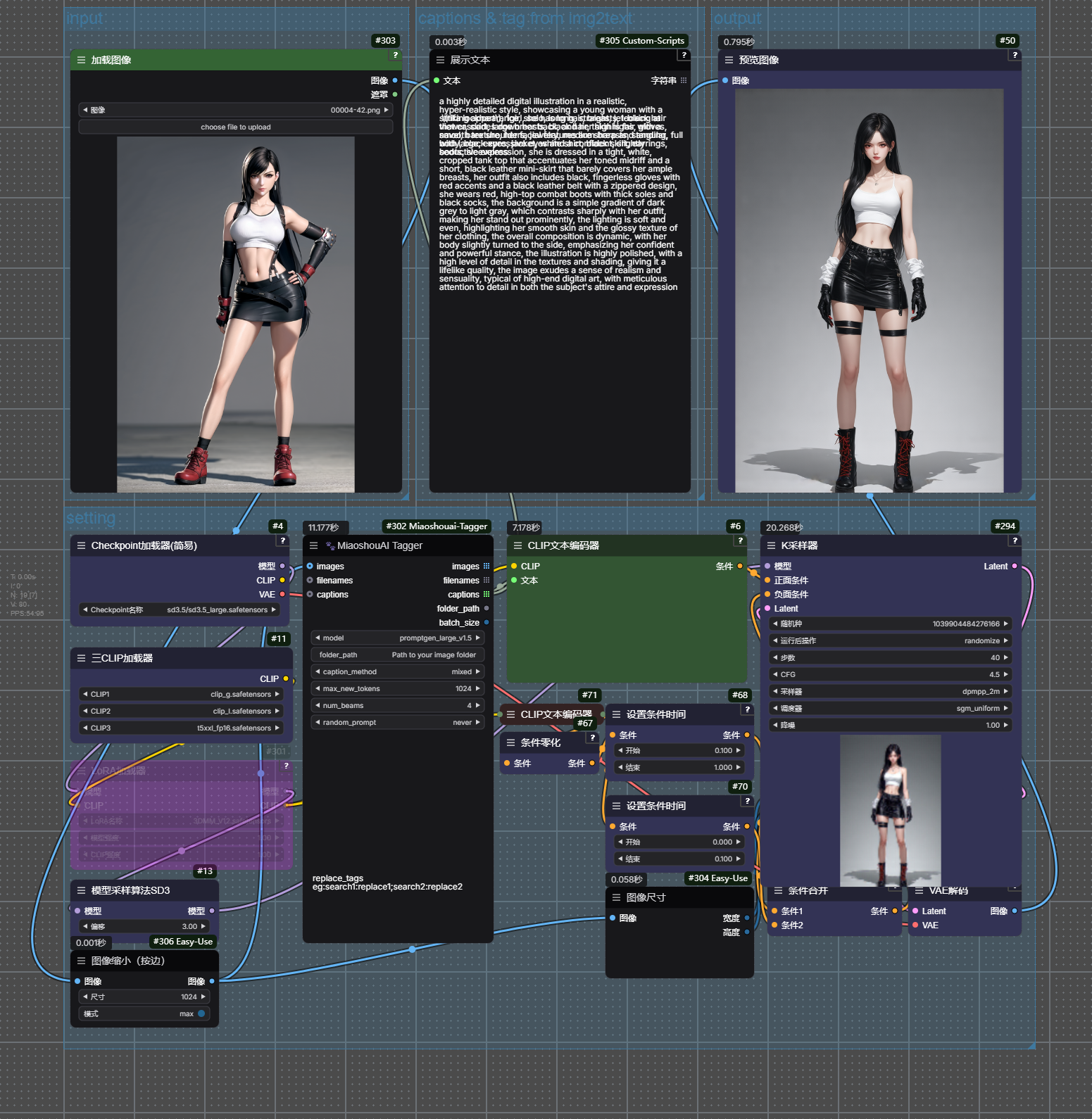Viewport: 1092px width, 1119px height.
Task: Increase 开始 0.100 with its right arrow
Action: (x=739, y=751)
